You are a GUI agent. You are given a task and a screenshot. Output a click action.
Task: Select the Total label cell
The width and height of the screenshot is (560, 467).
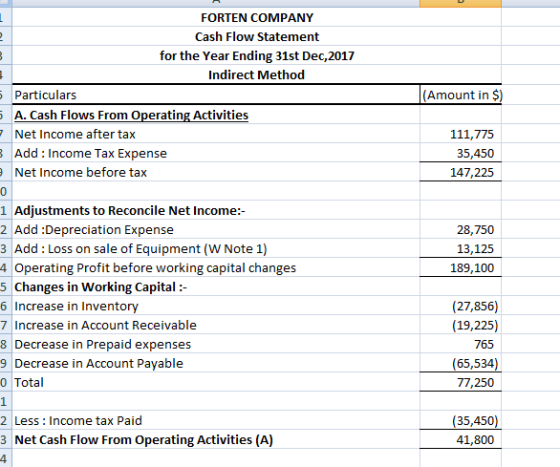coord(216,382)
